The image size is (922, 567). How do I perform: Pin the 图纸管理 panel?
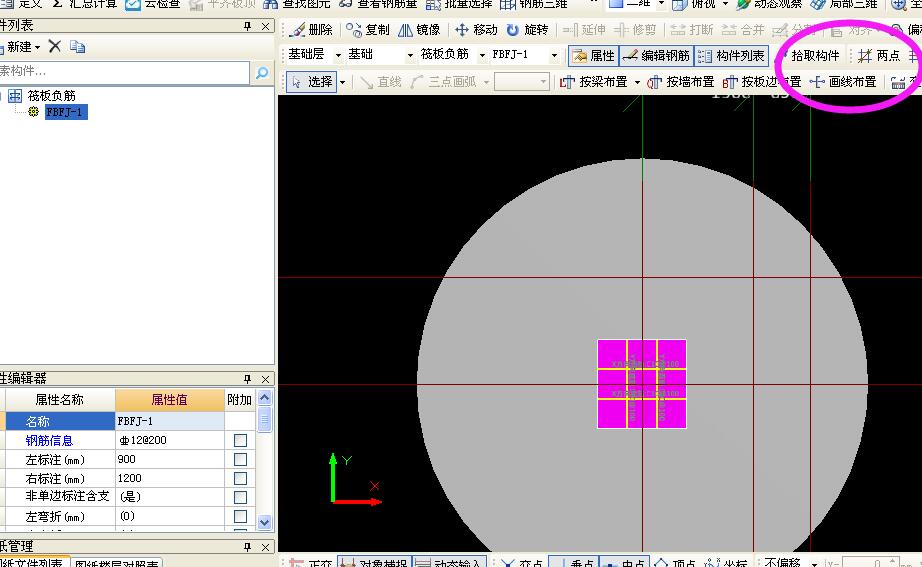248,547
